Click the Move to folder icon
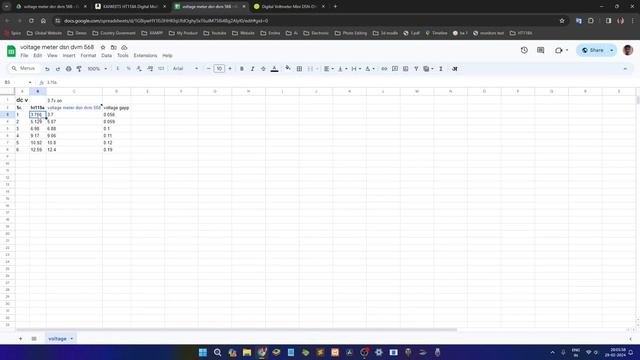Image resolution: width=640 pixels, height=360 pixels. click(113, 48)
